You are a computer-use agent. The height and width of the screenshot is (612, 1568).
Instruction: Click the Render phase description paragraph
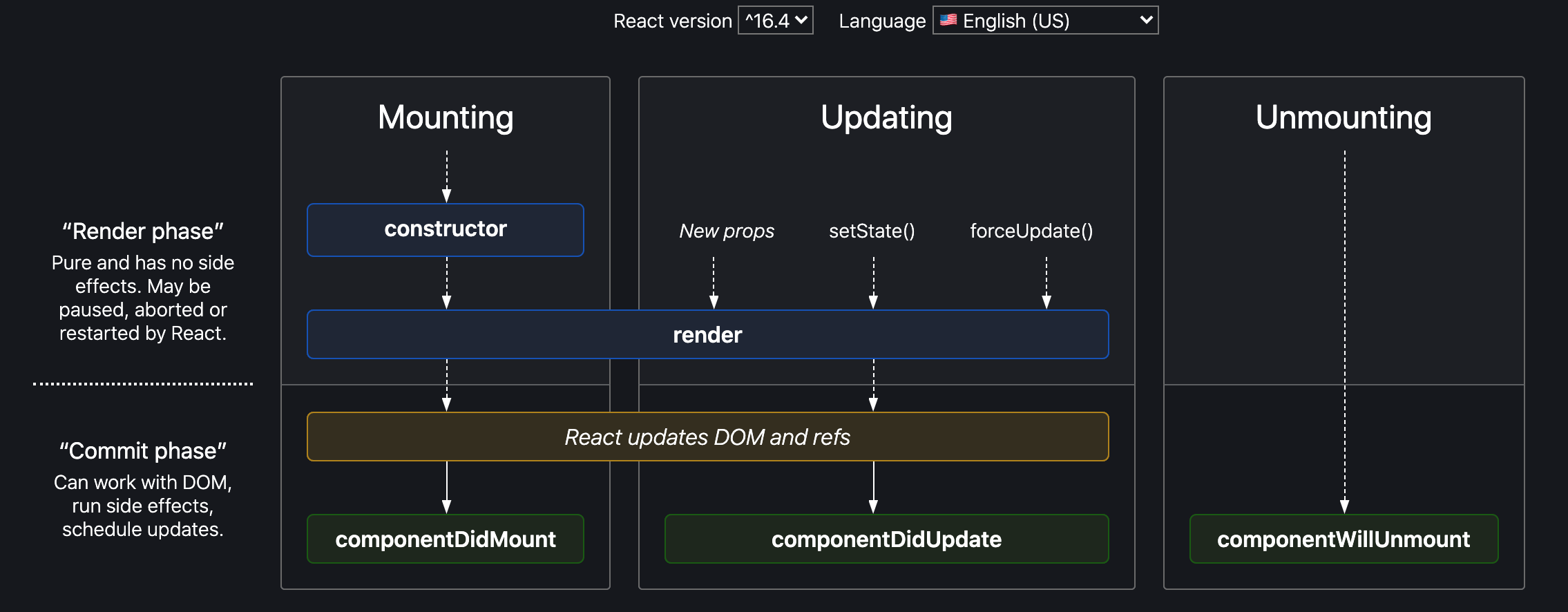[x=143, y=298]
